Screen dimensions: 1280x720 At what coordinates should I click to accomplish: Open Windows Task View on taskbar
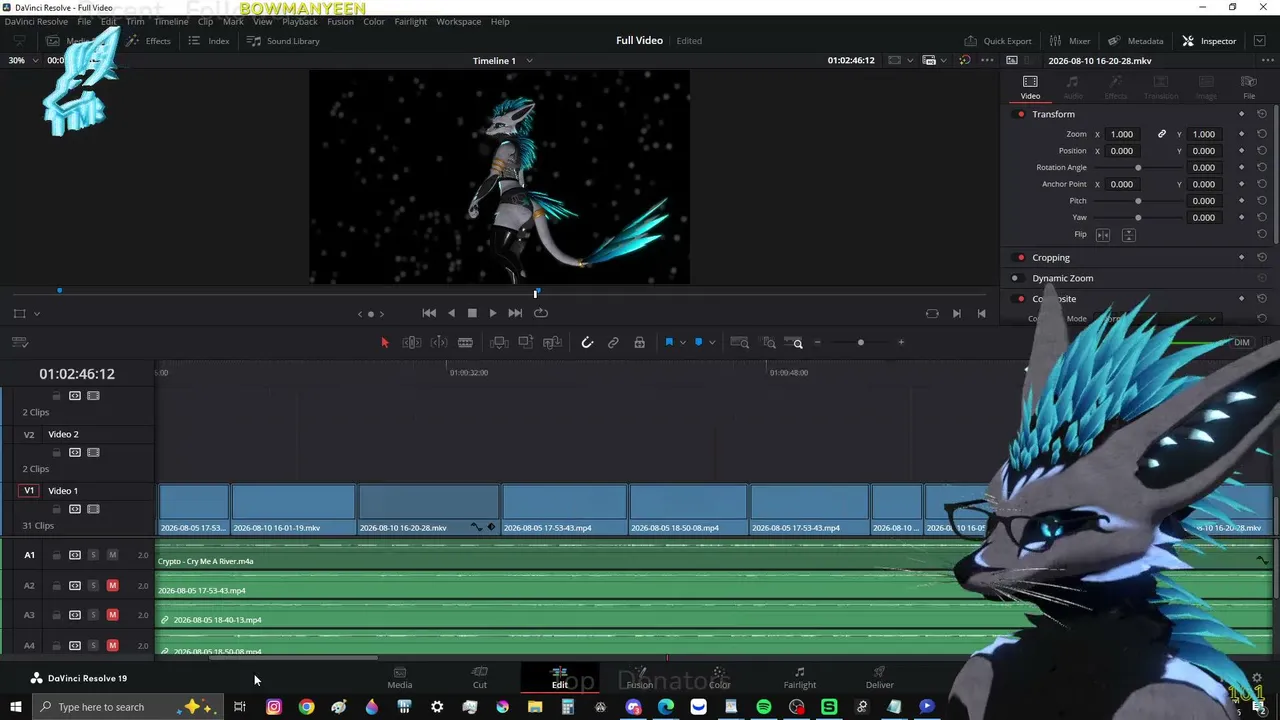coord(240,707)
